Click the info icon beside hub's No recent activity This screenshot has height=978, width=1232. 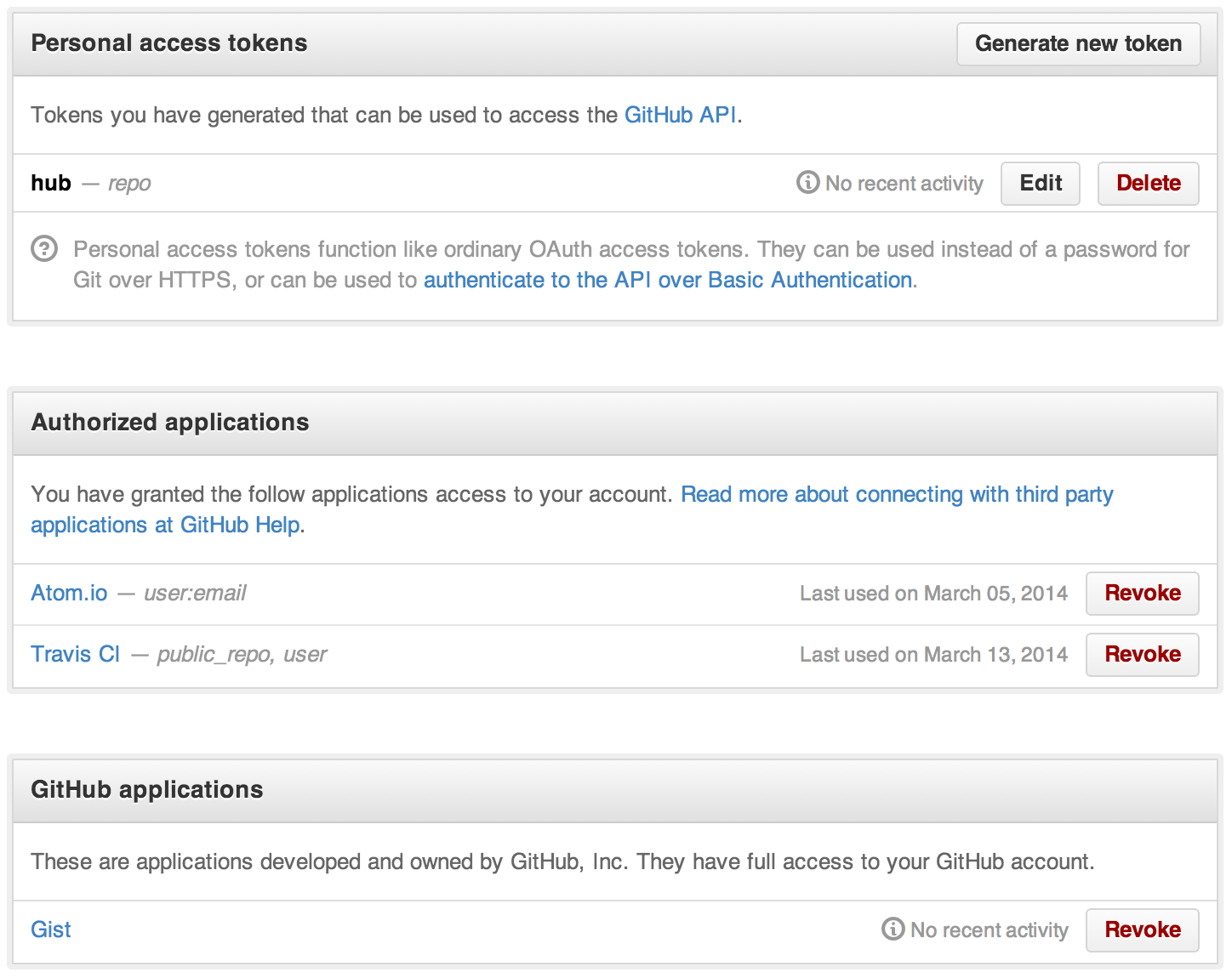point(807,183)
